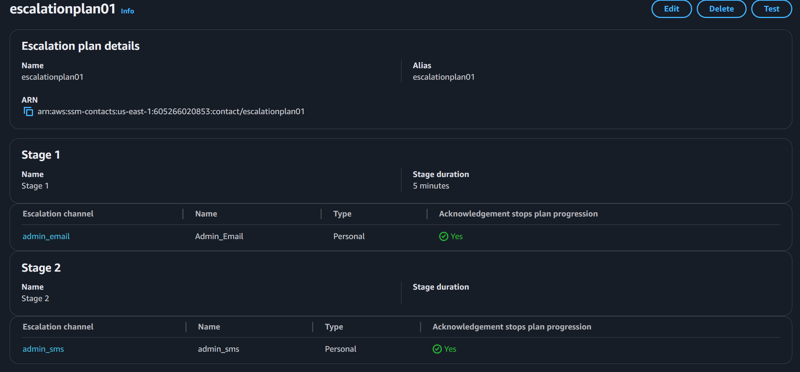Click Type column header in Stage 2 table
This screenshot has height=372, width=800.
tap(334, 327)
